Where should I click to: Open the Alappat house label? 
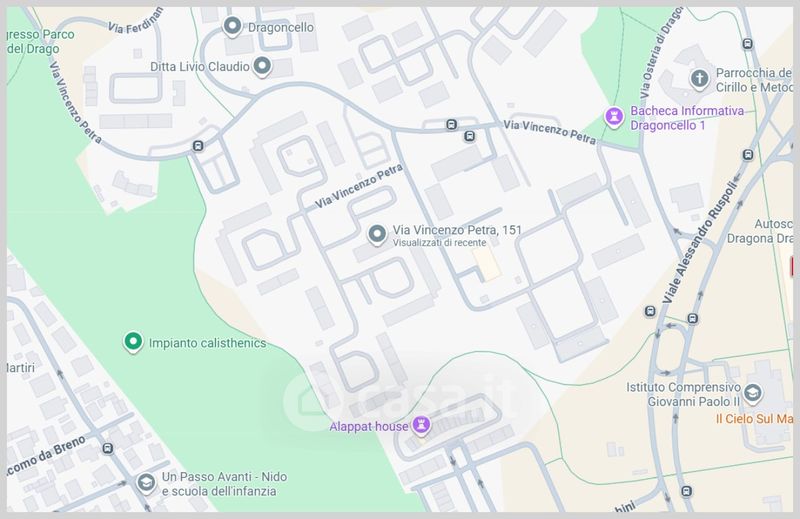369,426
